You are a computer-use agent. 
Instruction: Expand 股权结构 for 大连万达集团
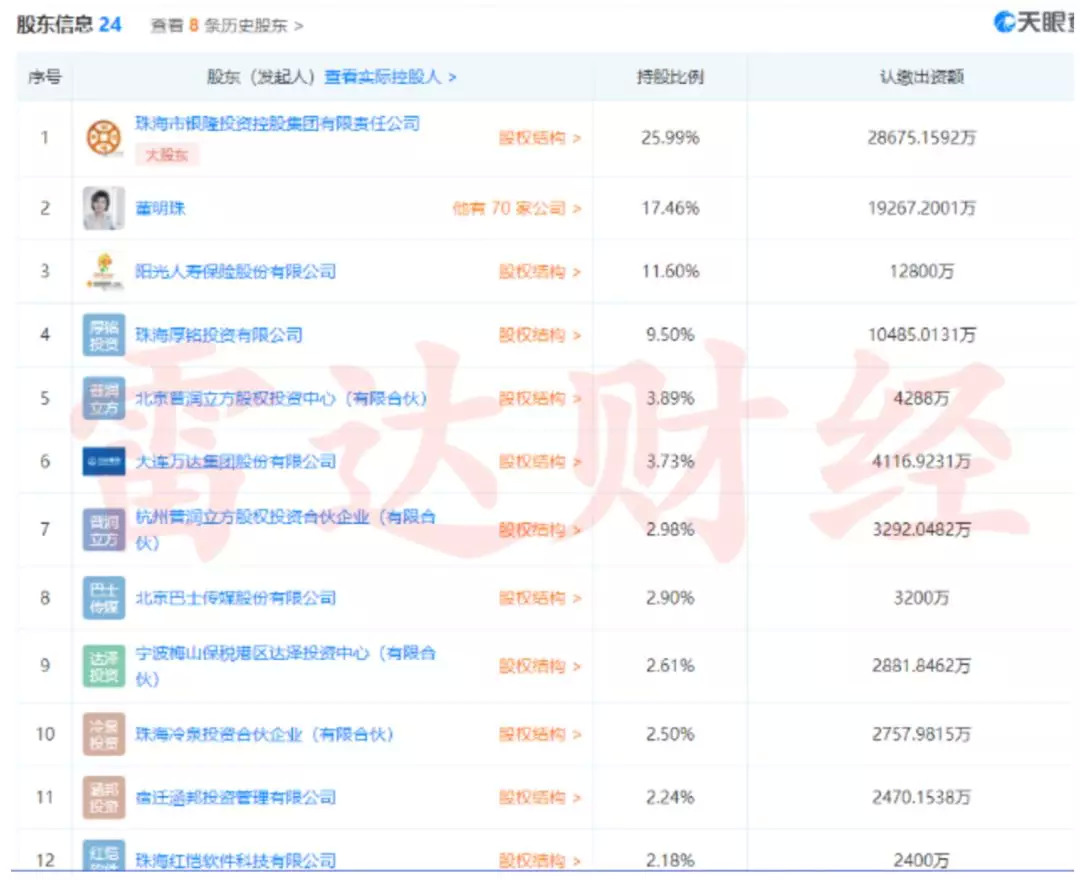point(540,461)
